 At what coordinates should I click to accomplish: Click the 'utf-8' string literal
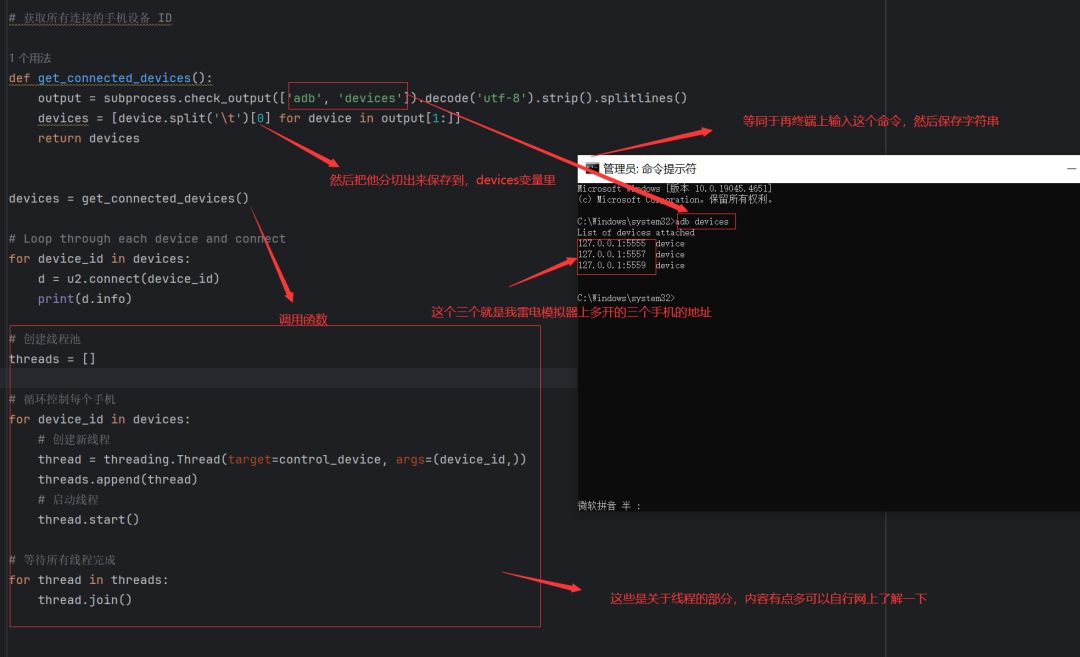pos(501,98)
